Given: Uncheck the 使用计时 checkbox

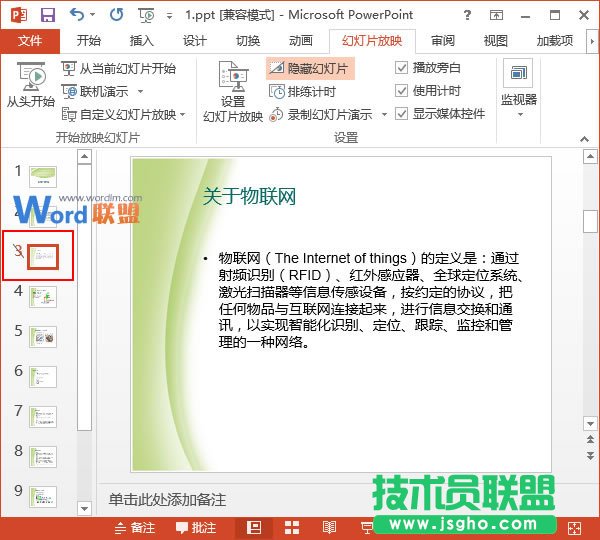Looking at the screenshot, I should (x=402, y=91).
